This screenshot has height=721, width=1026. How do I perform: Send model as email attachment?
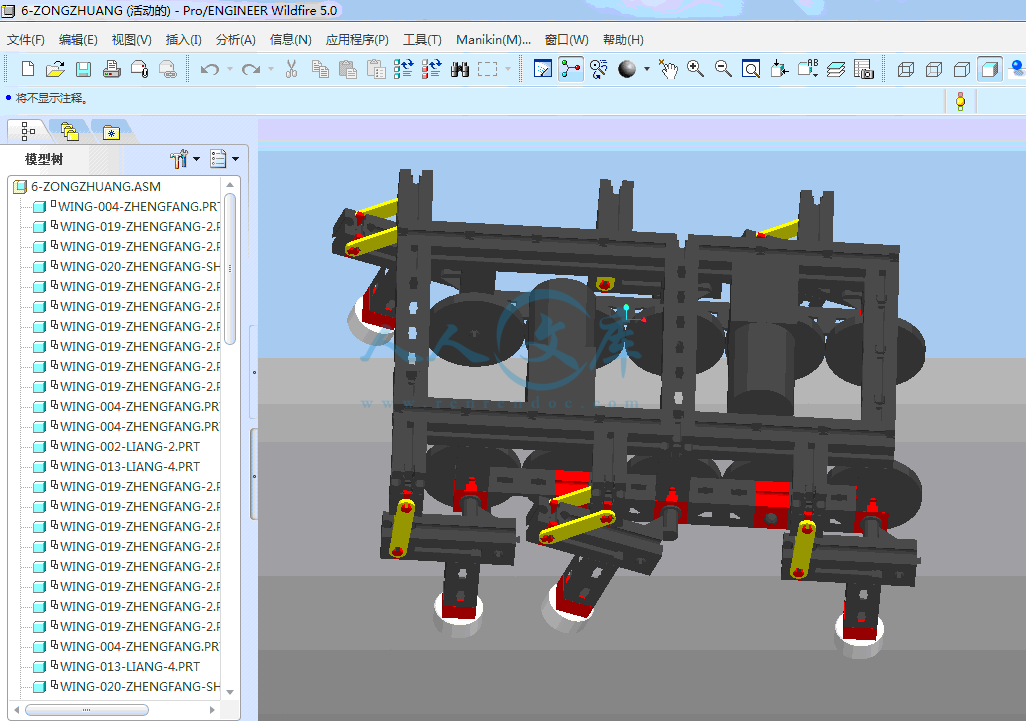coord(140,69)
